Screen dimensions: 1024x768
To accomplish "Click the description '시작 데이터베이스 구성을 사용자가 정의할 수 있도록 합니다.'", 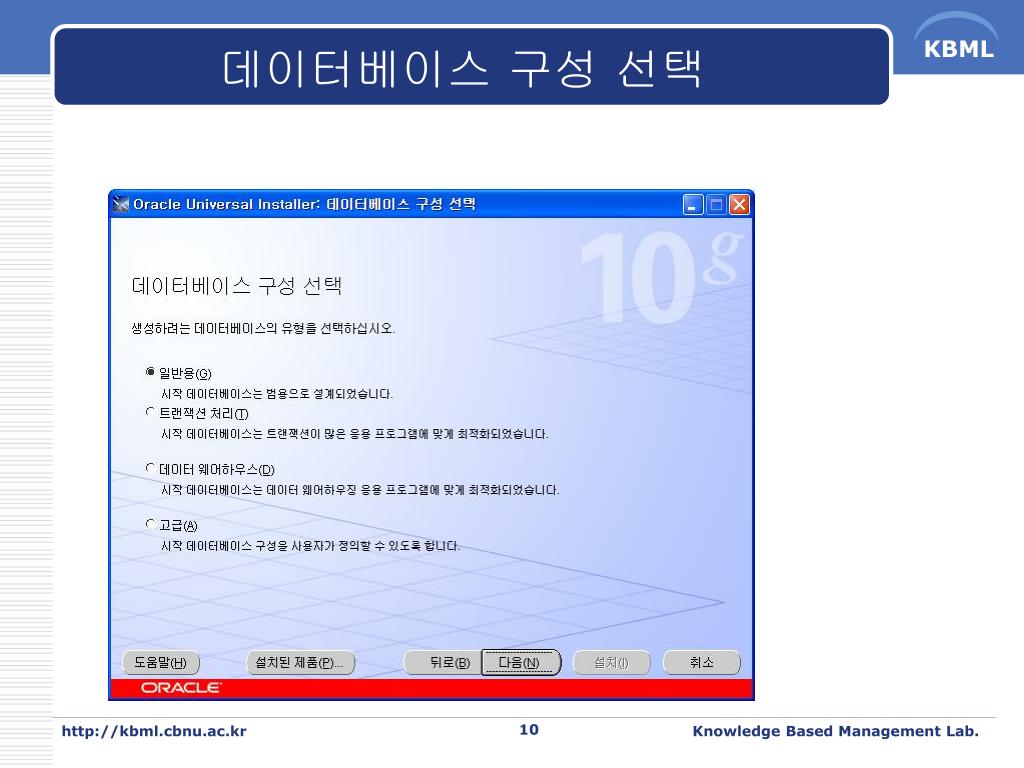I will coord(311,546).
